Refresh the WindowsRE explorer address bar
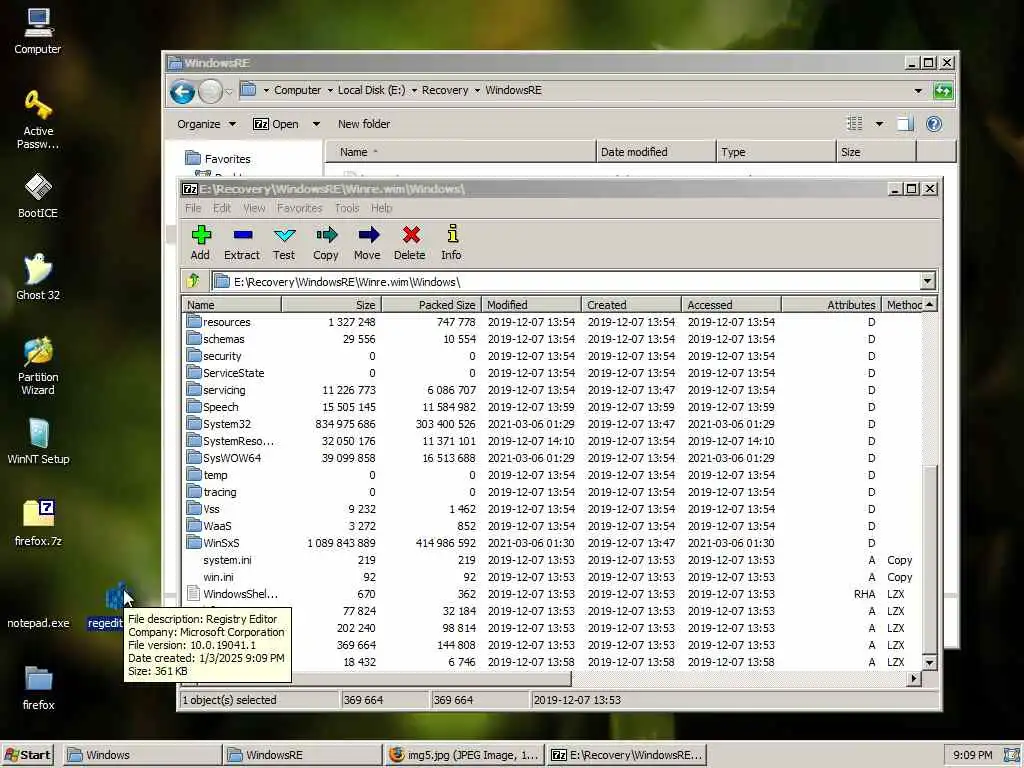 click(x=943, y=91)
